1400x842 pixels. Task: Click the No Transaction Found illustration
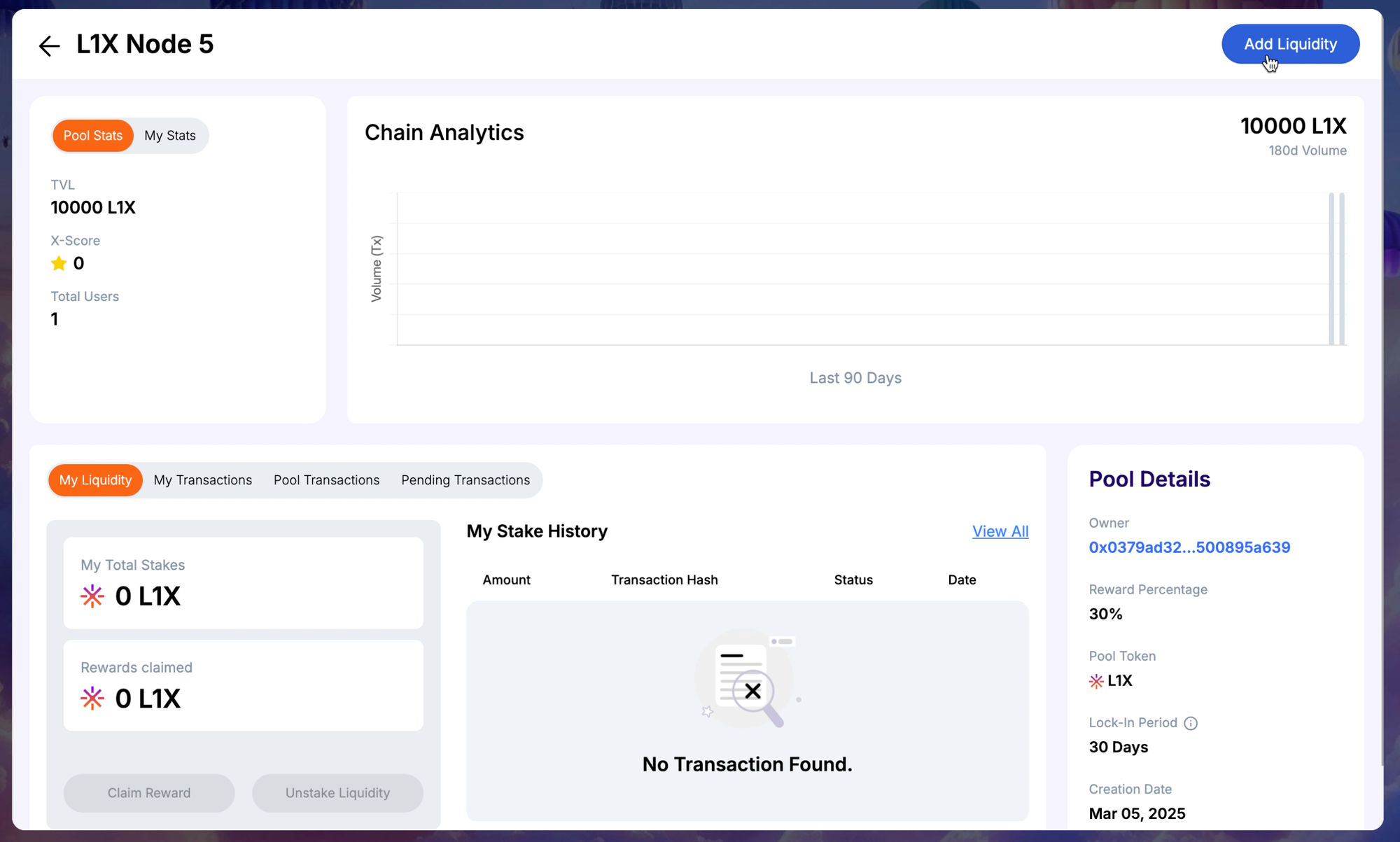pyautogui.click(x=747, y=679)
